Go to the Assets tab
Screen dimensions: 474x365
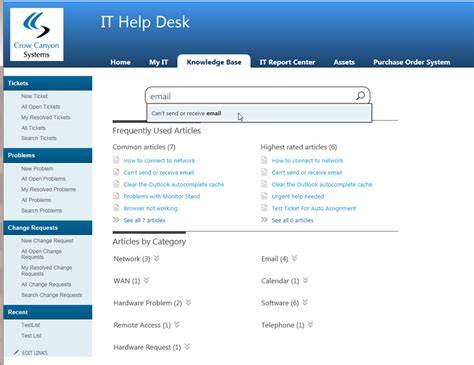pos(344,62)
